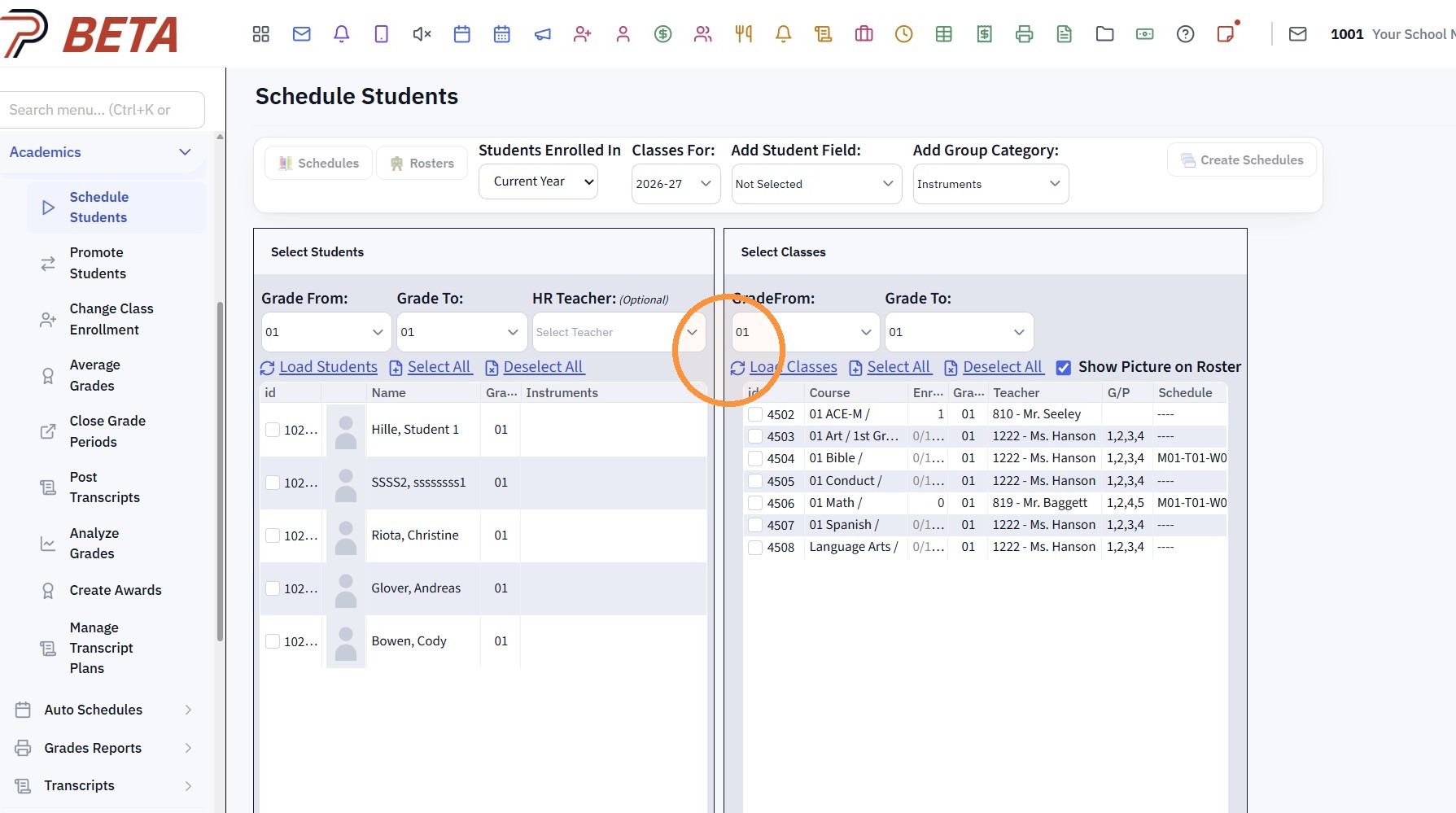Open the dashboard grid icon in top toolbar
Image resolution: width=1456 pixels, height=813 pixels.
(x=260, y=34)
